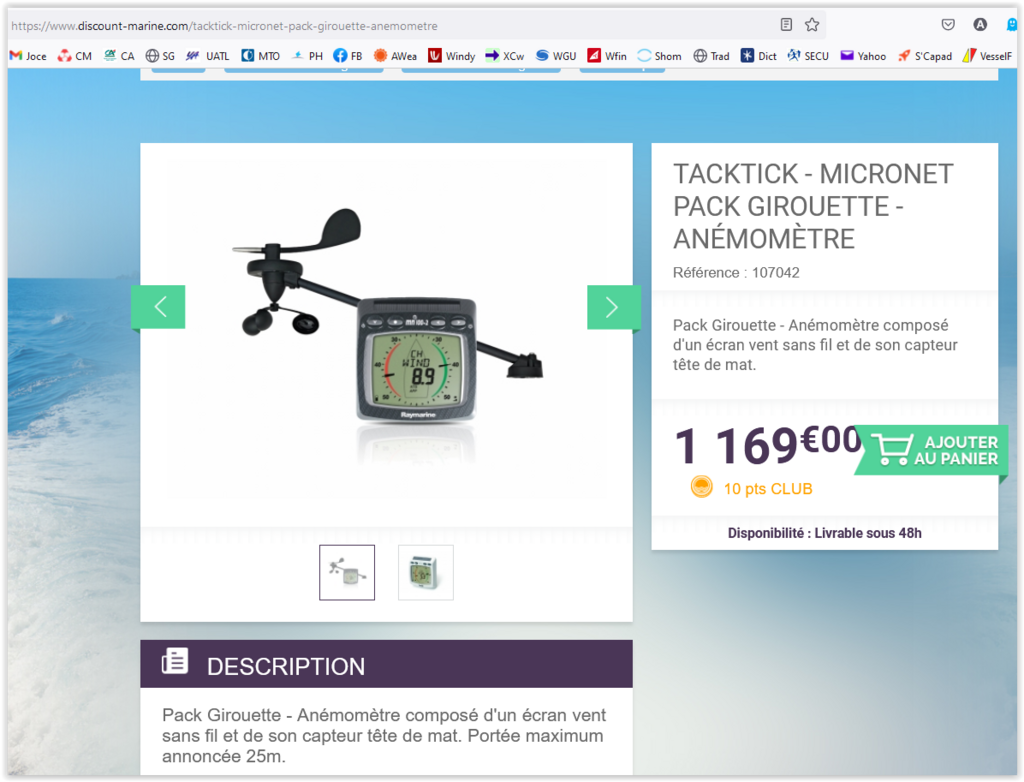Click Disponibilité : Livrable sous 48h
Viewport: 1024px width, 782px height.
click(x=825, y=533)
